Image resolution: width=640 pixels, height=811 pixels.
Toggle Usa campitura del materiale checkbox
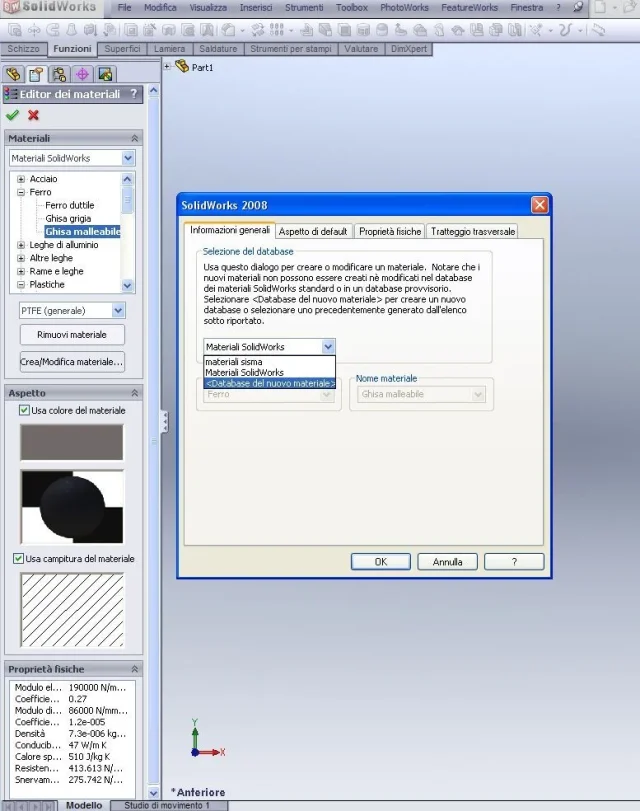(18, 559)
